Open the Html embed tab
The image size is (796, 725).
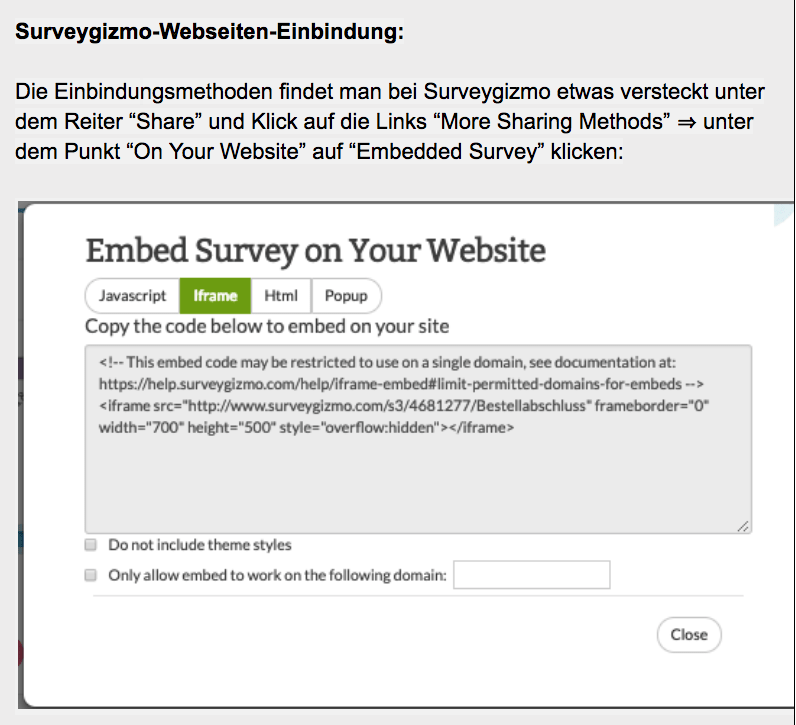point(281,296)
